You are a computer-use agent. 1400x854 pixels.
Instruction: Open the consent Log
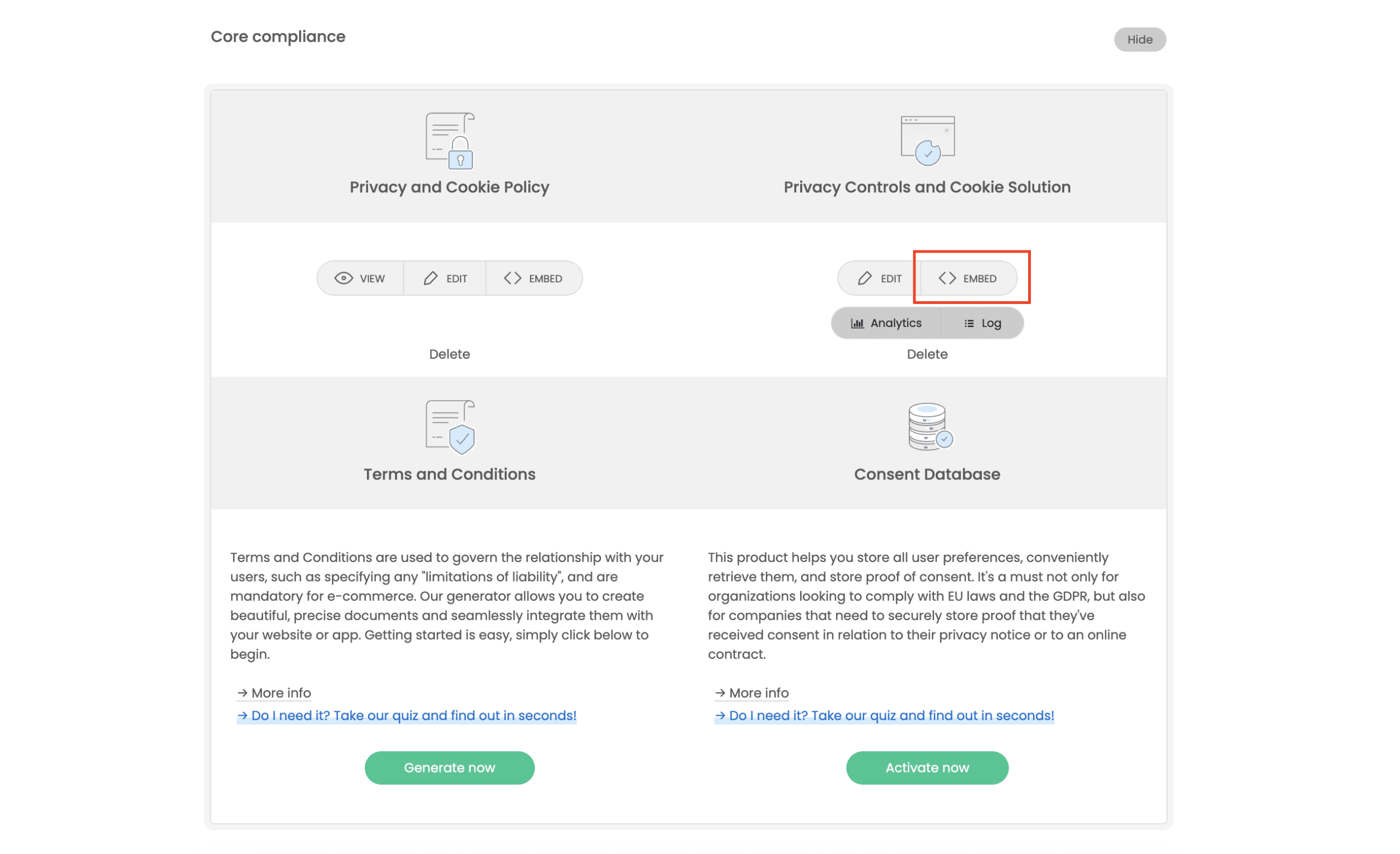tap(982, 323)
